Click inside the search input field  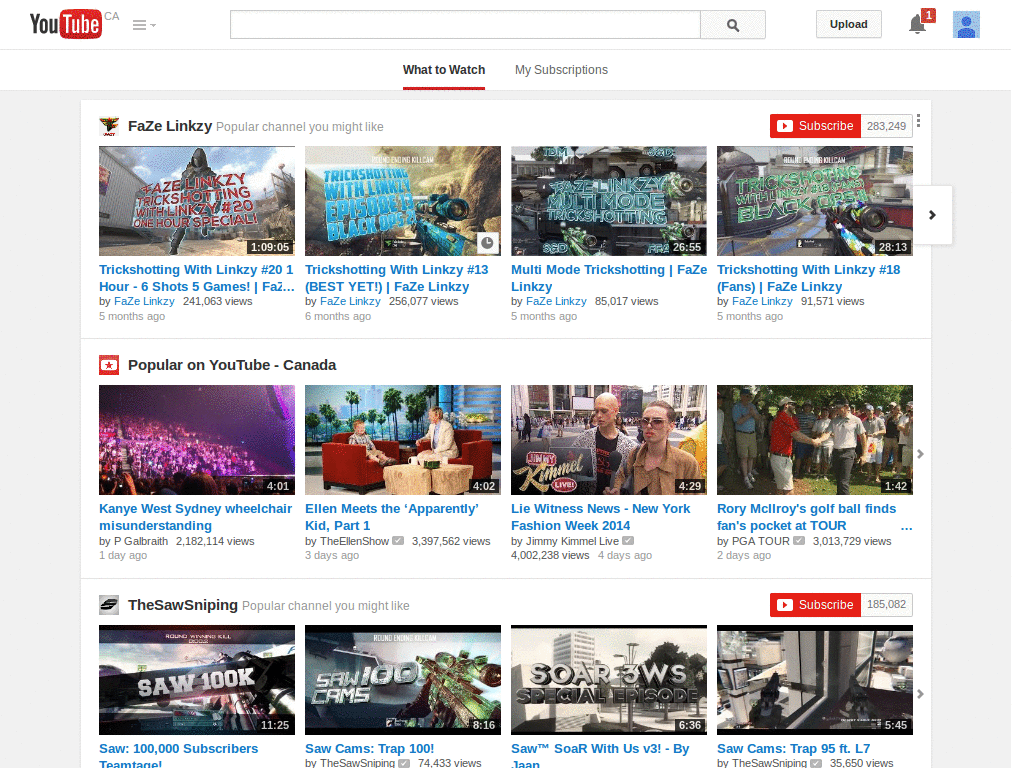pos(465,24)
